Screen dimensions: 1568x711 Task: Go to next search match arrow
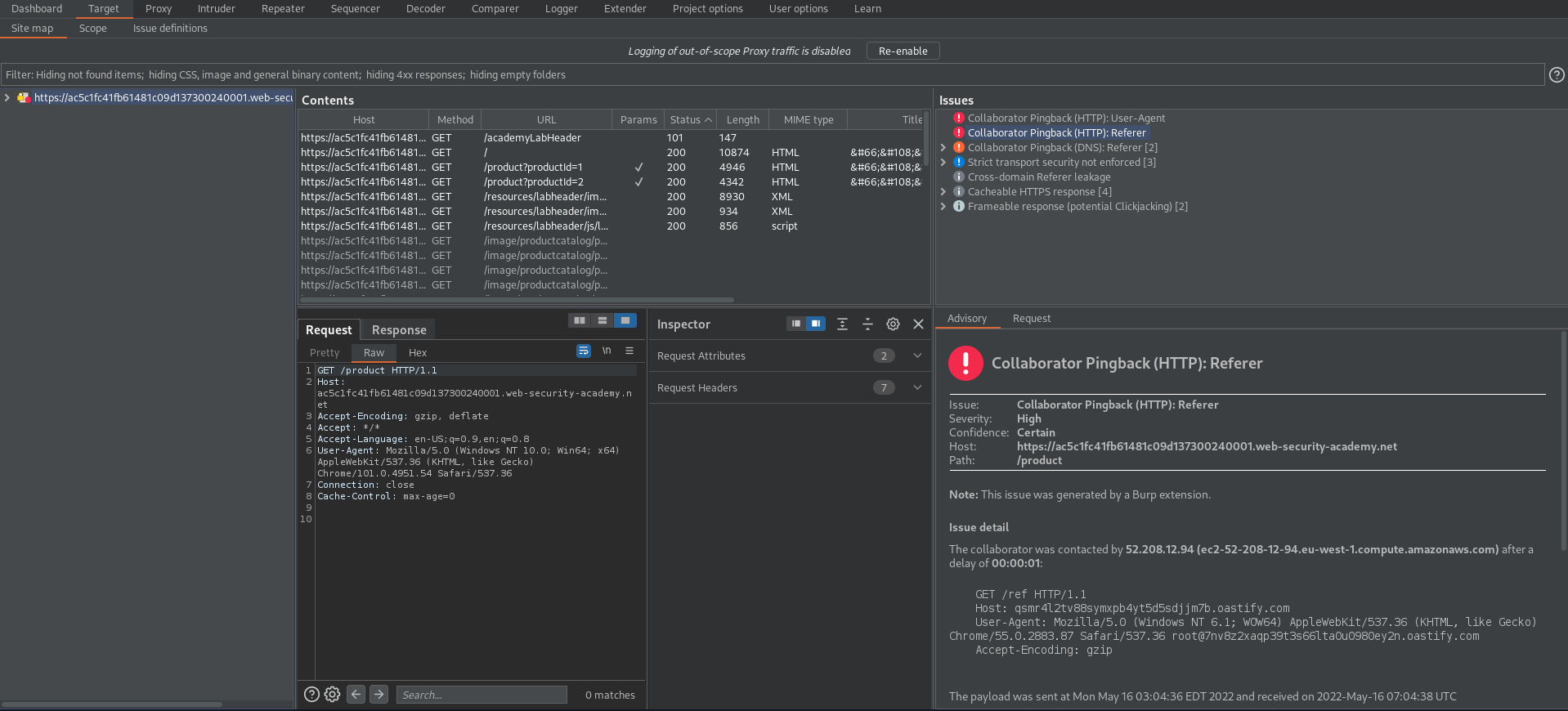(379, 694)
